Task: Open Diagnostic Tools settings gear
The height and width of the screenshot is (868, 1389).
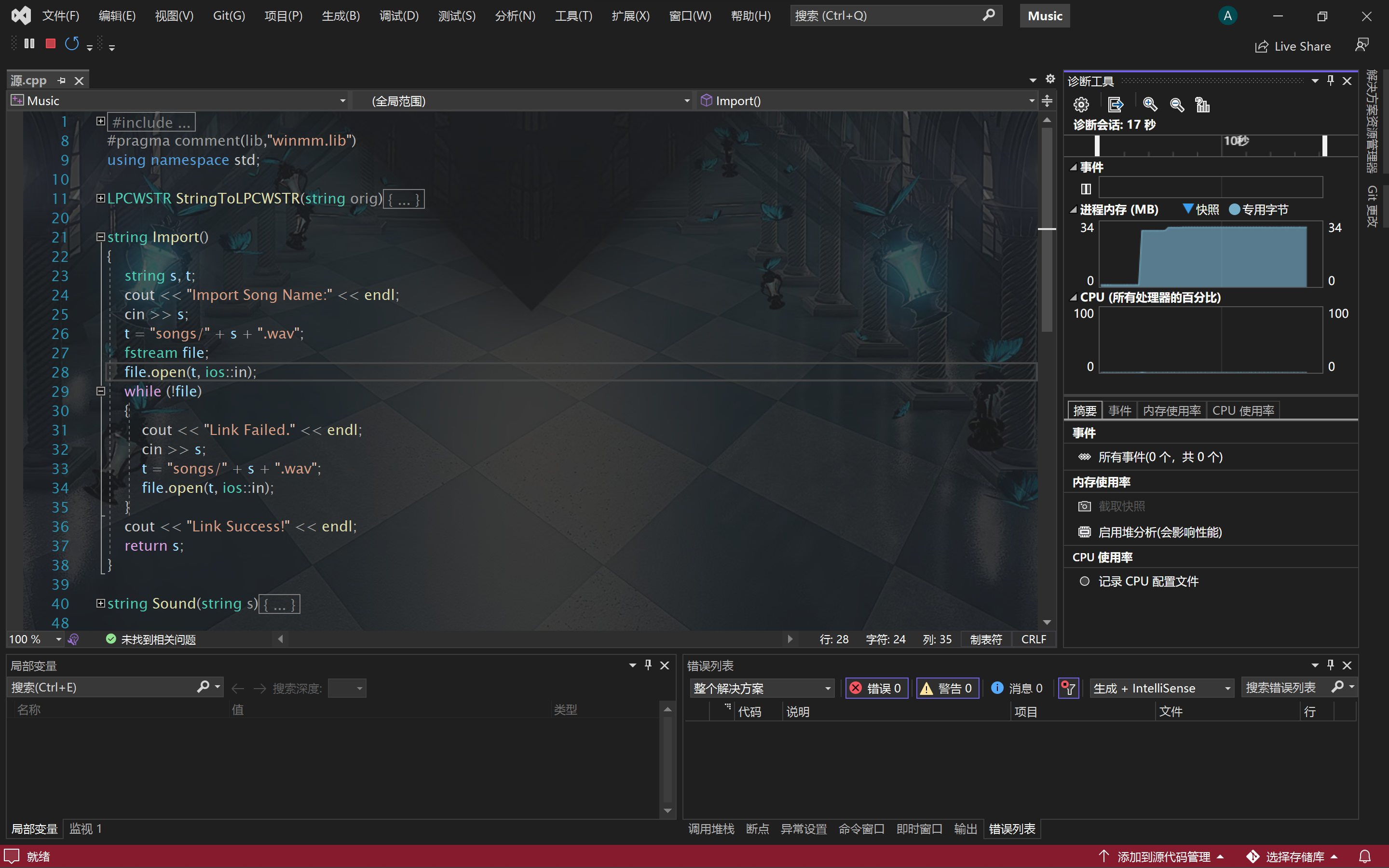Action: [1081, 105]
